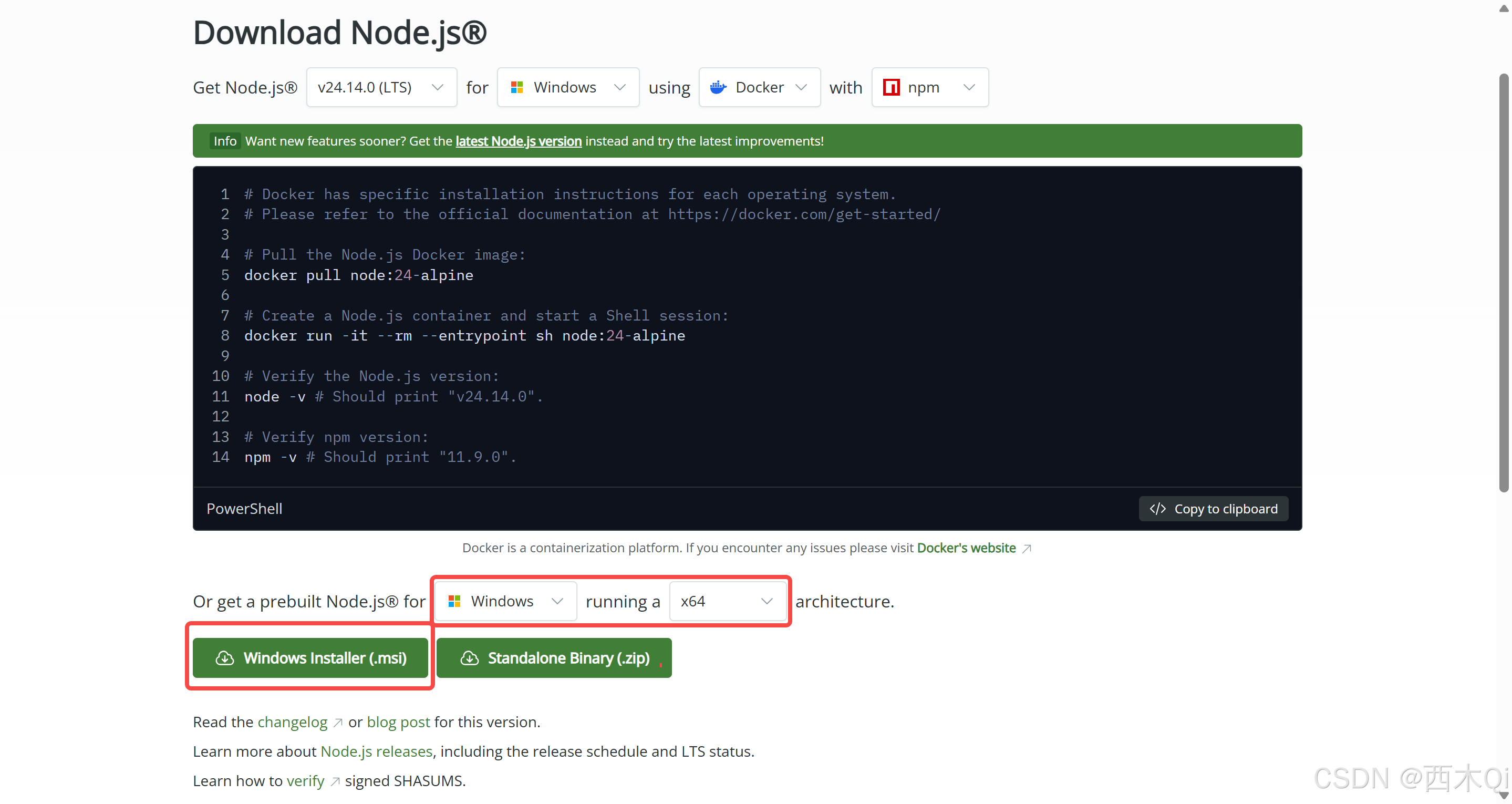Image resolution: width=1512 pixels, height=804 pixels.
Task: Open the verify signed SHASUMS link
Action: (x=305, y=781)
